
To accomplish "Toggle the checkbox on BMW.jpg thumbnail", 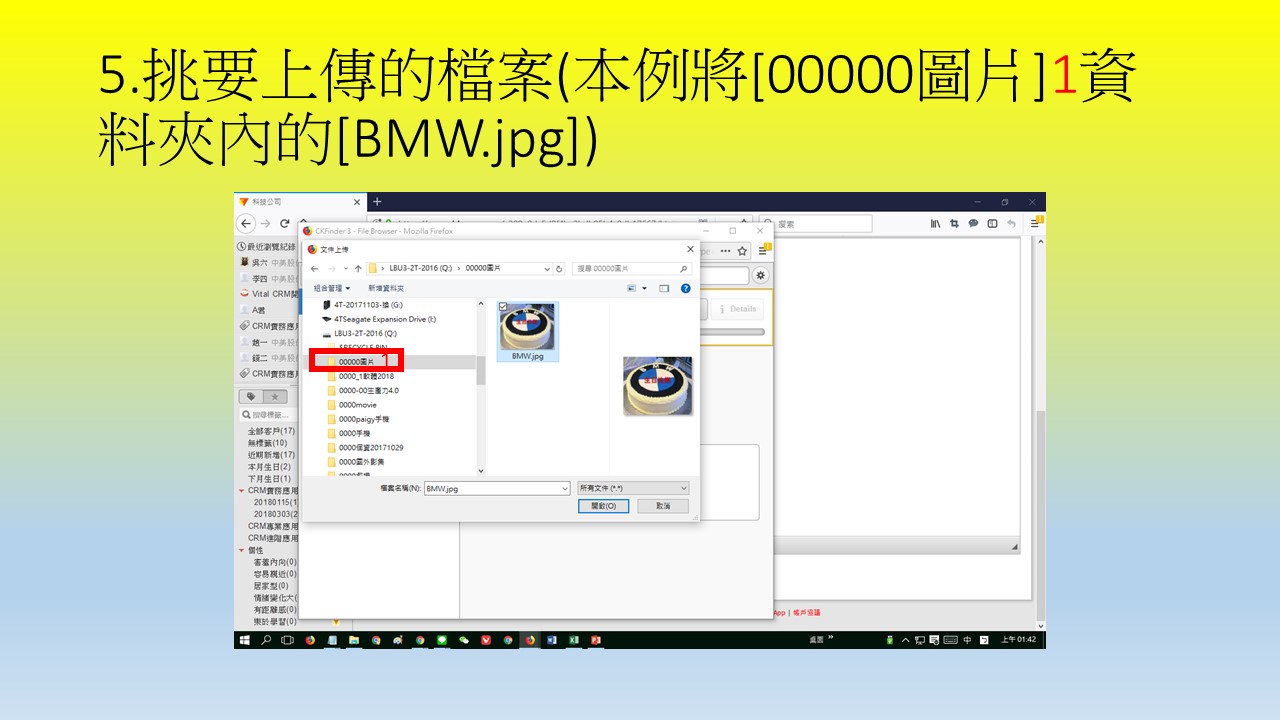I will tap(503, 307).
